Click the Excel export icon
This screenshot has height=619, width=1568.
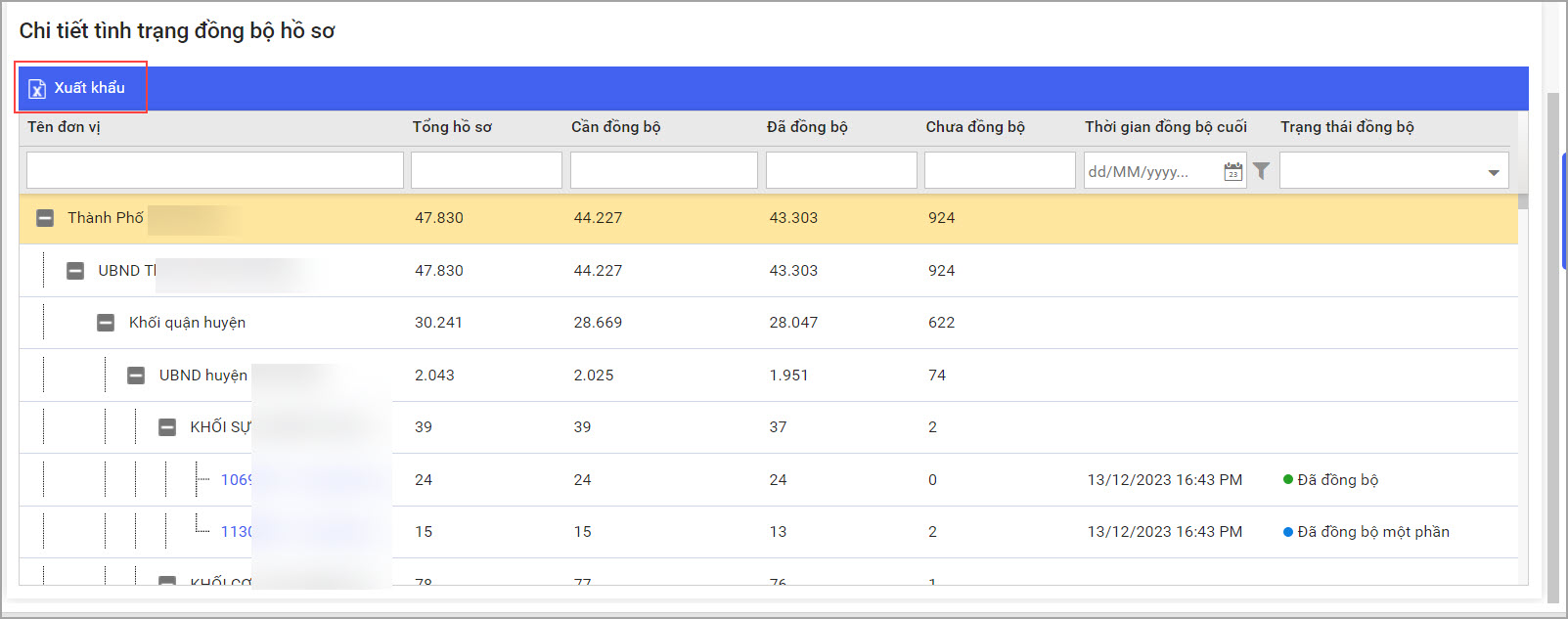coord(37,89)
